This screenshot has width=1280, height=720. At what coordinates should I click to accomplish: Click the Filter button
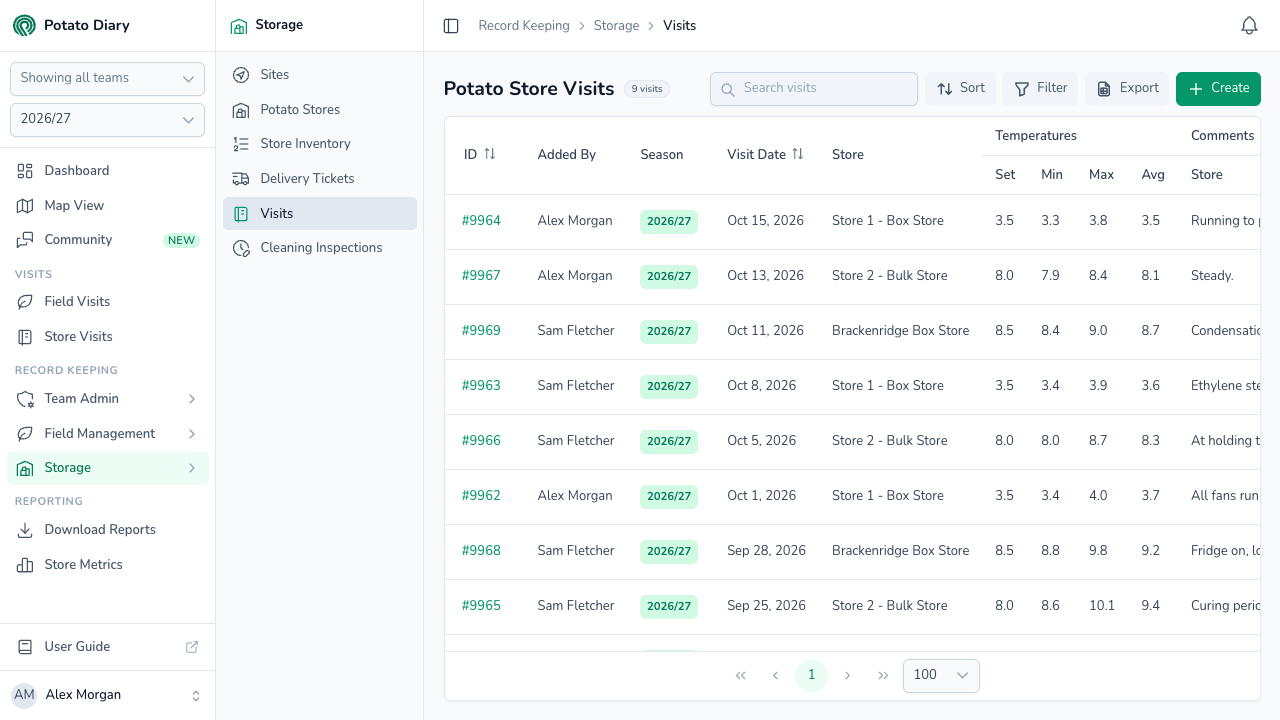pyautogui.click(x=1040, y=88)
